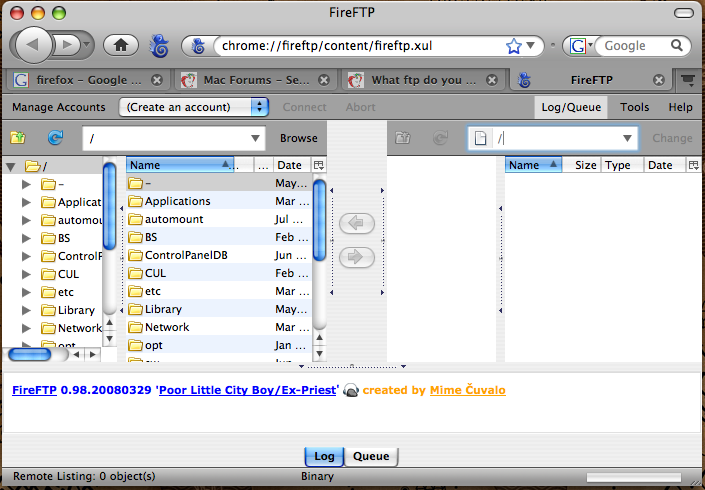Click the URL address field

click(x=360, y=46)
